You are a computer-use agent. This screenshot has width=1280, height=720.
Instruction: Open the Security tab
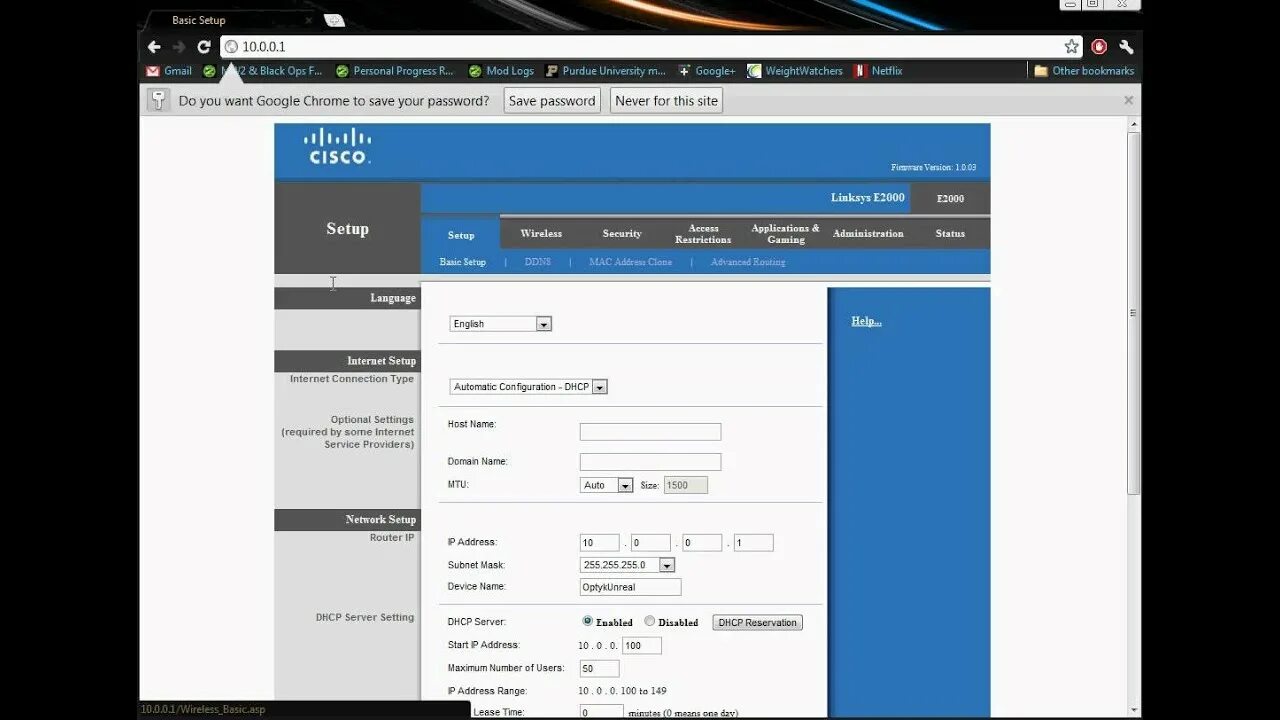pyautogui.click(x=622, y=233)
